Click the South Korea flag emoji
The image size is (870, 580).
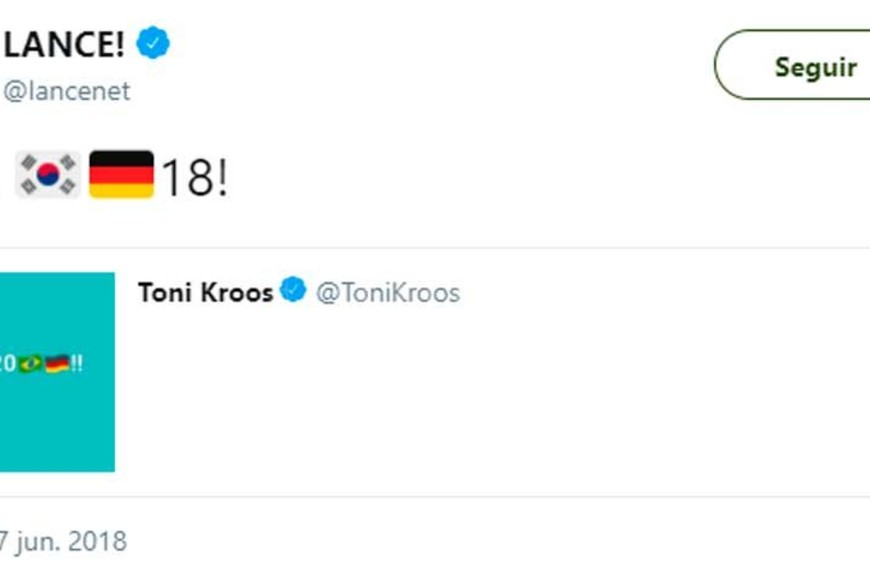pyautogui.click(x=47, y=175)
